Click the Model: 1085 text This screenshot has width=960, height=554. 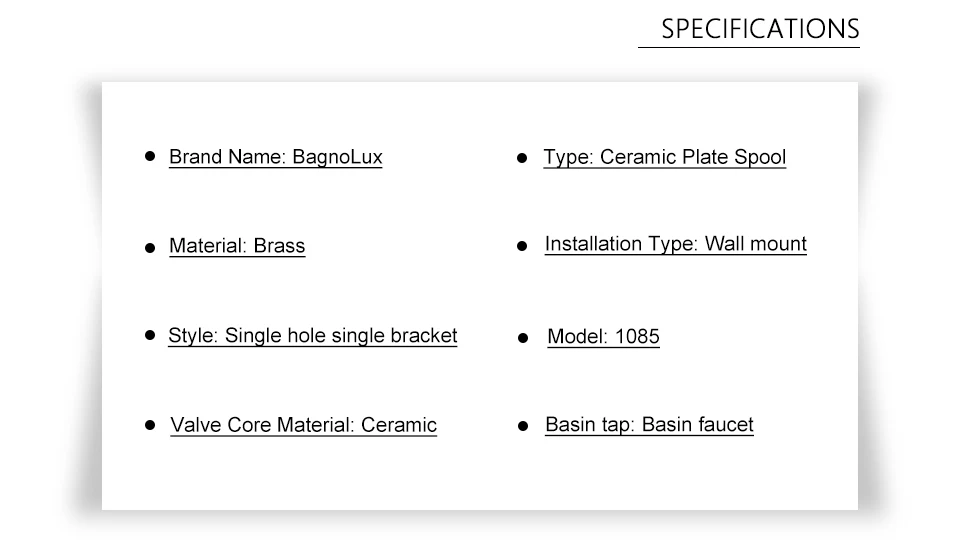[603, 337]
